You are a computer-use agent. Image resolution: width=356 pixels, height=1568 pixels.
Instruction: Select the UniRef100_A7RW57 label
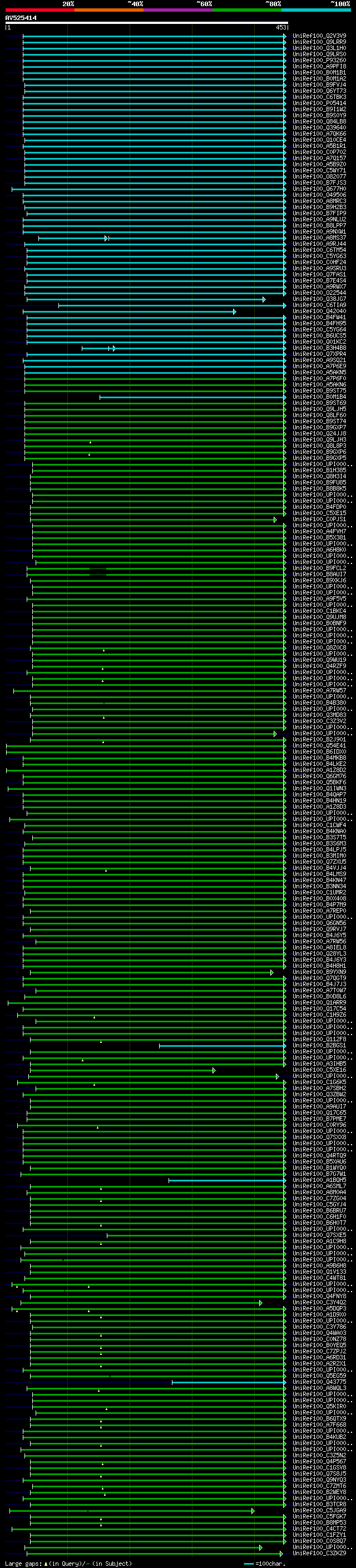(x=319, y=691)
